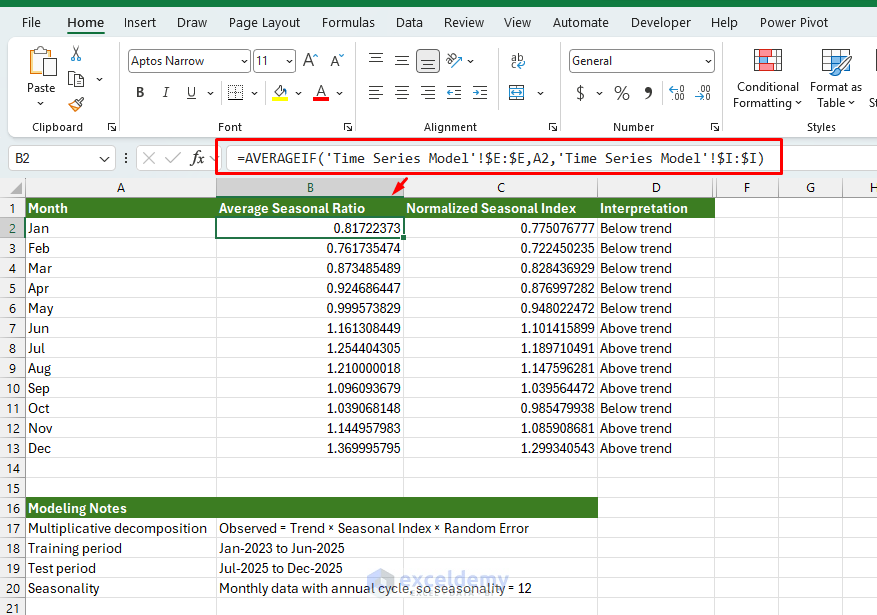Apply cell borders icon
Image resolution: width=877 pixels, height=615 pixels.
pos(235,93)
